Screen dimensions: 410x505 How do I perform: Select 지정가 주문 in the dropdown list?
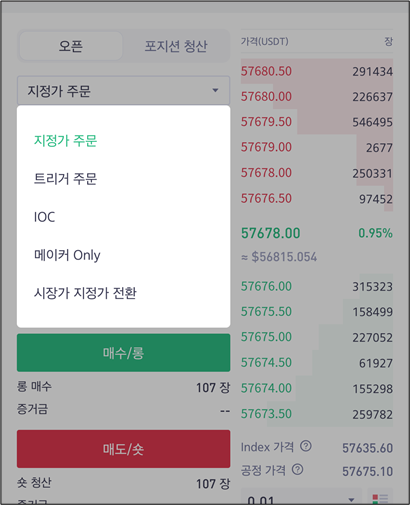(65, 141)
